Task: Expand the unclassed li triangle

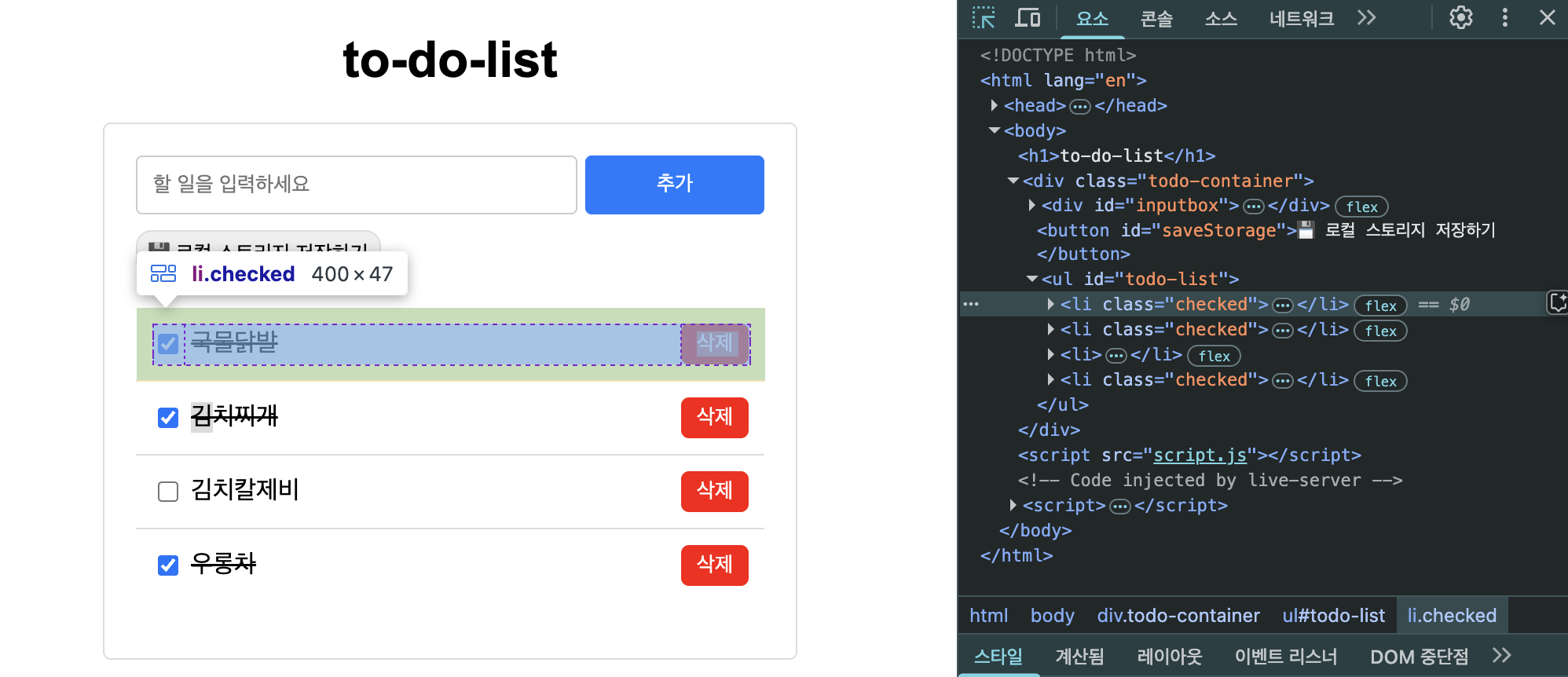Action: point(1051,354)
